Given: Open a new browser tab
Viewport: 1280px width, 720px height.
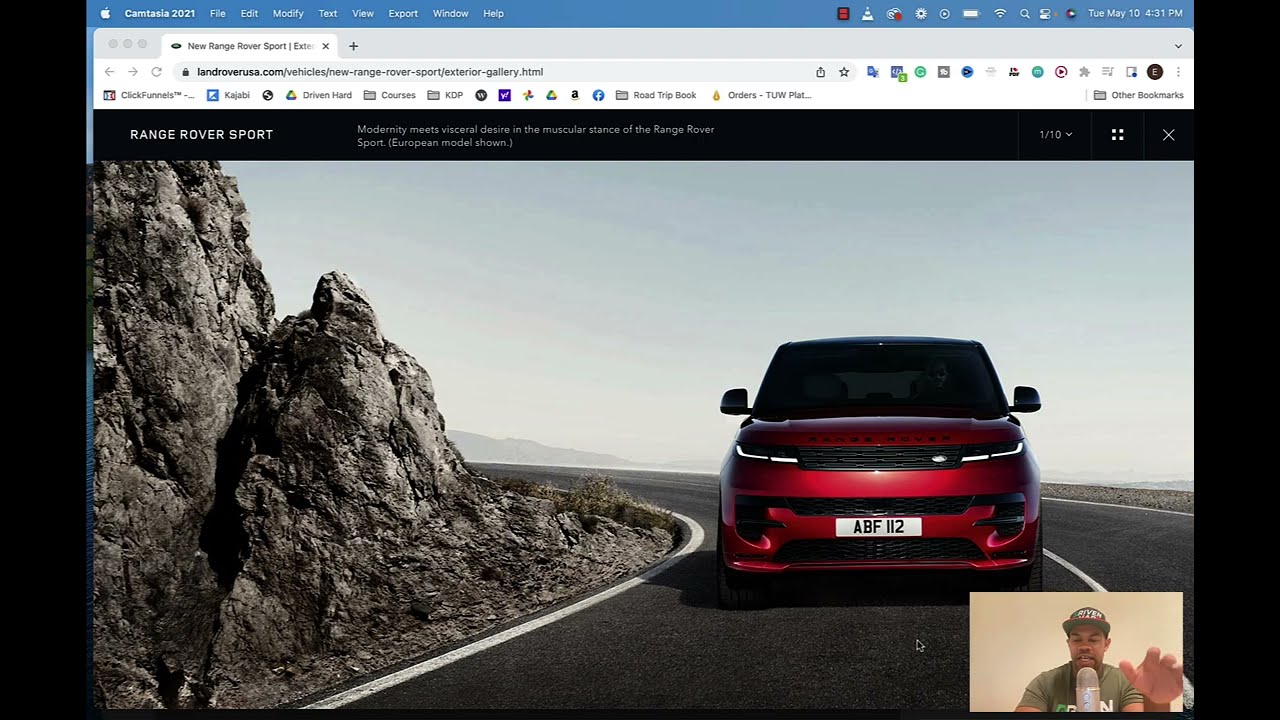Looking at the screenshot, I should [x=353, y=46].
